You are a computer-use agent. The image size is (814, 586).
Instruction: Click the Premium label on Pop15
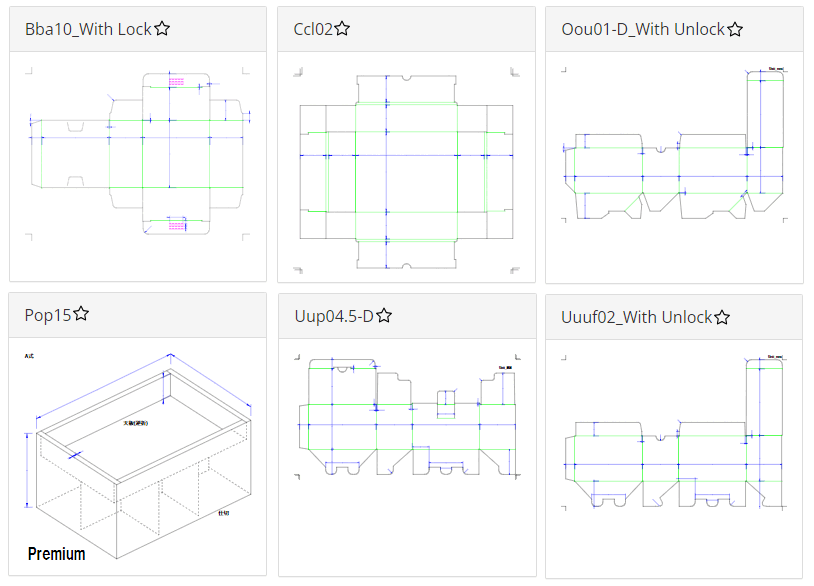57,554
